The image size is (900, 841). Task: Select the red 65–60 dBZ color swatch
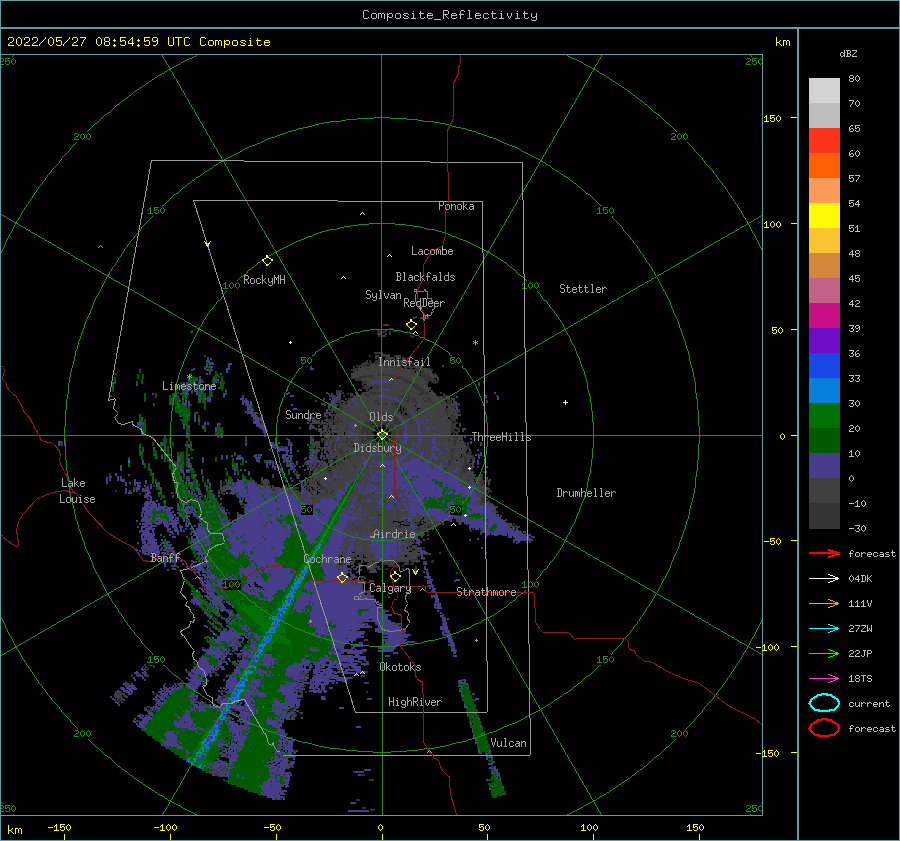pos(824,141)
